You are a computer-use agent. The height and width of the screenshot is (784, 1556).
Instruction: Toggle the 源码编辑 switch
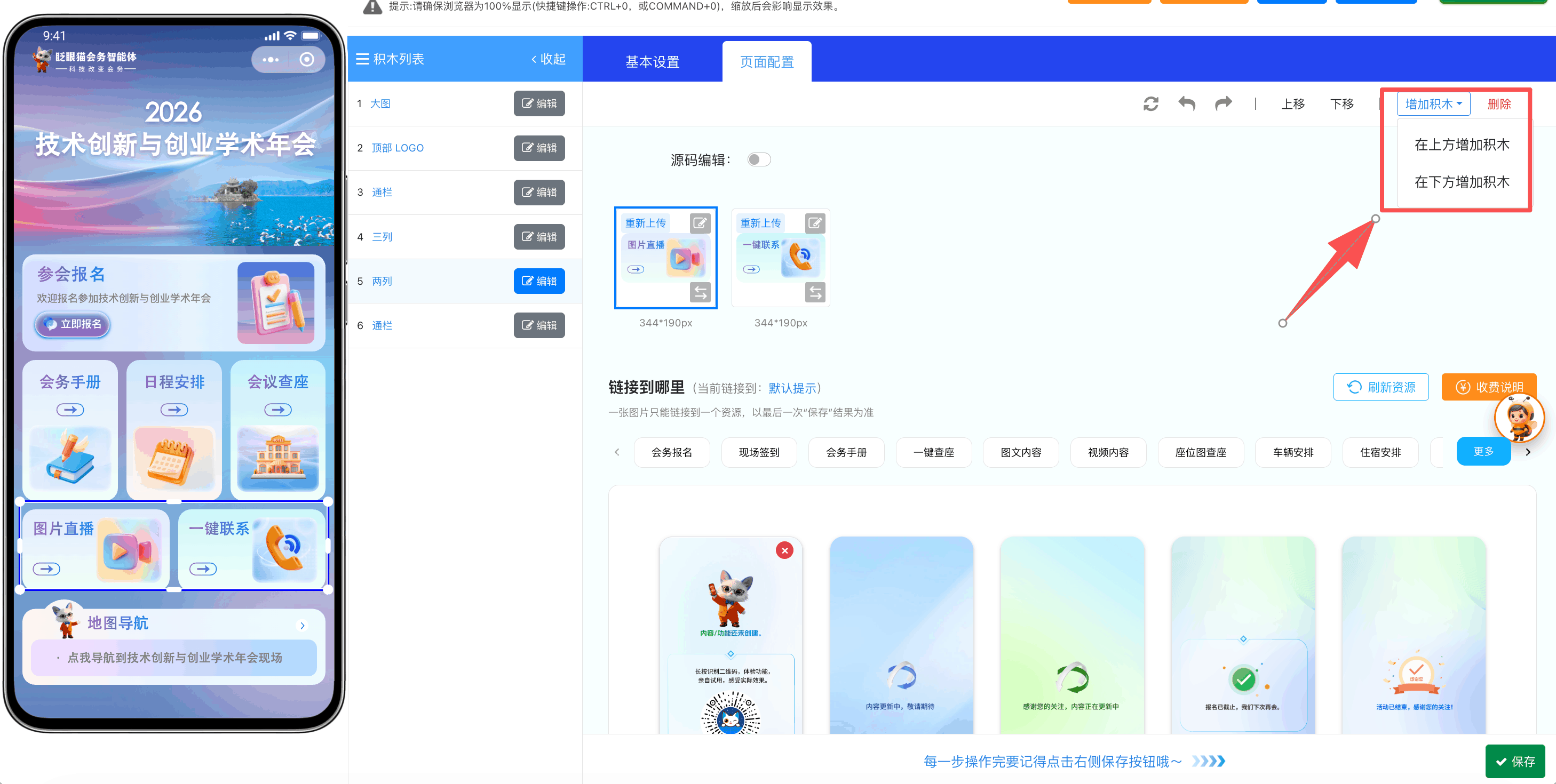click(x=759, y=160)
